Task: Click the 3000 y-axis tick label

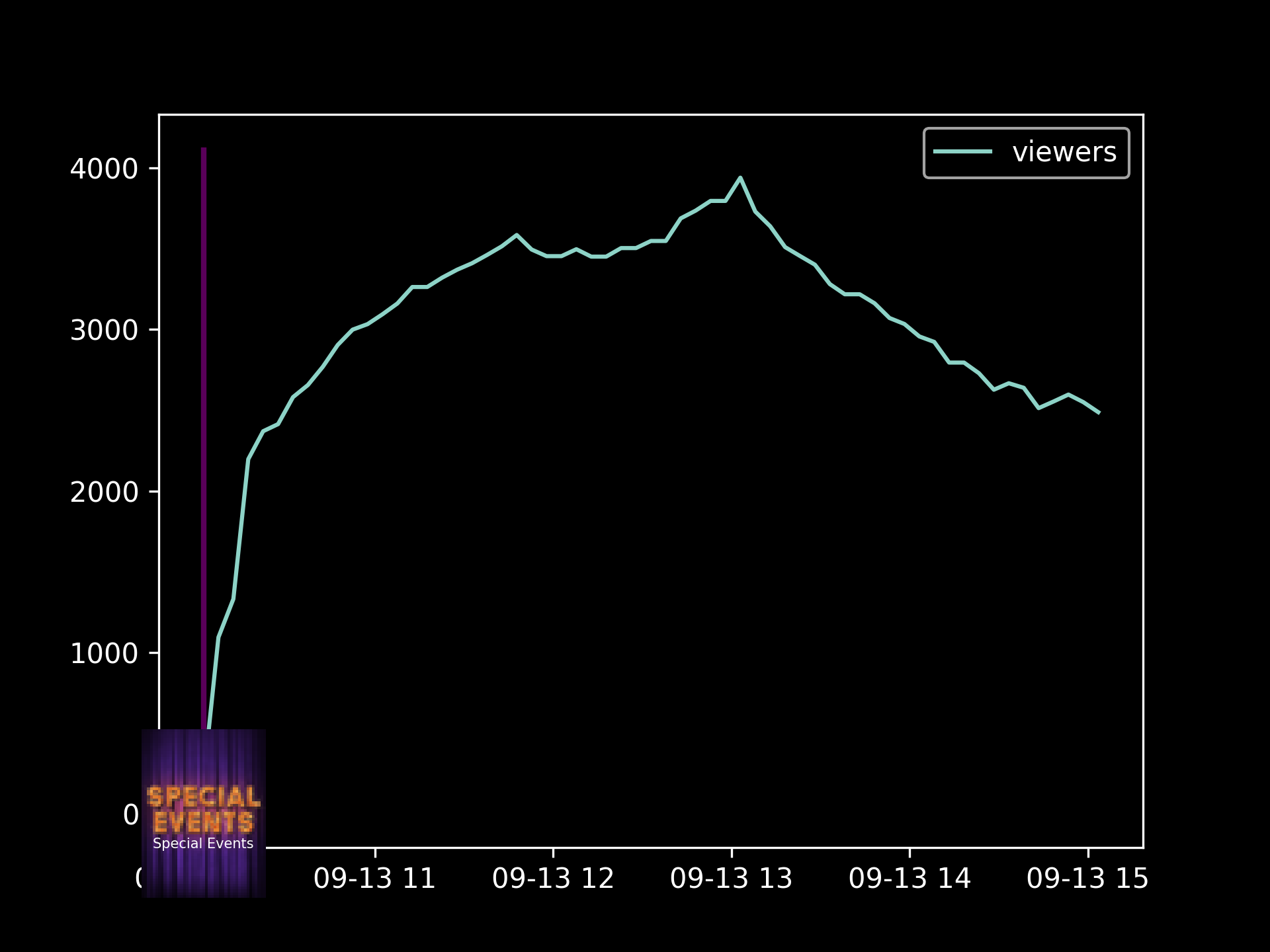Action: click(x=104, y=331)
